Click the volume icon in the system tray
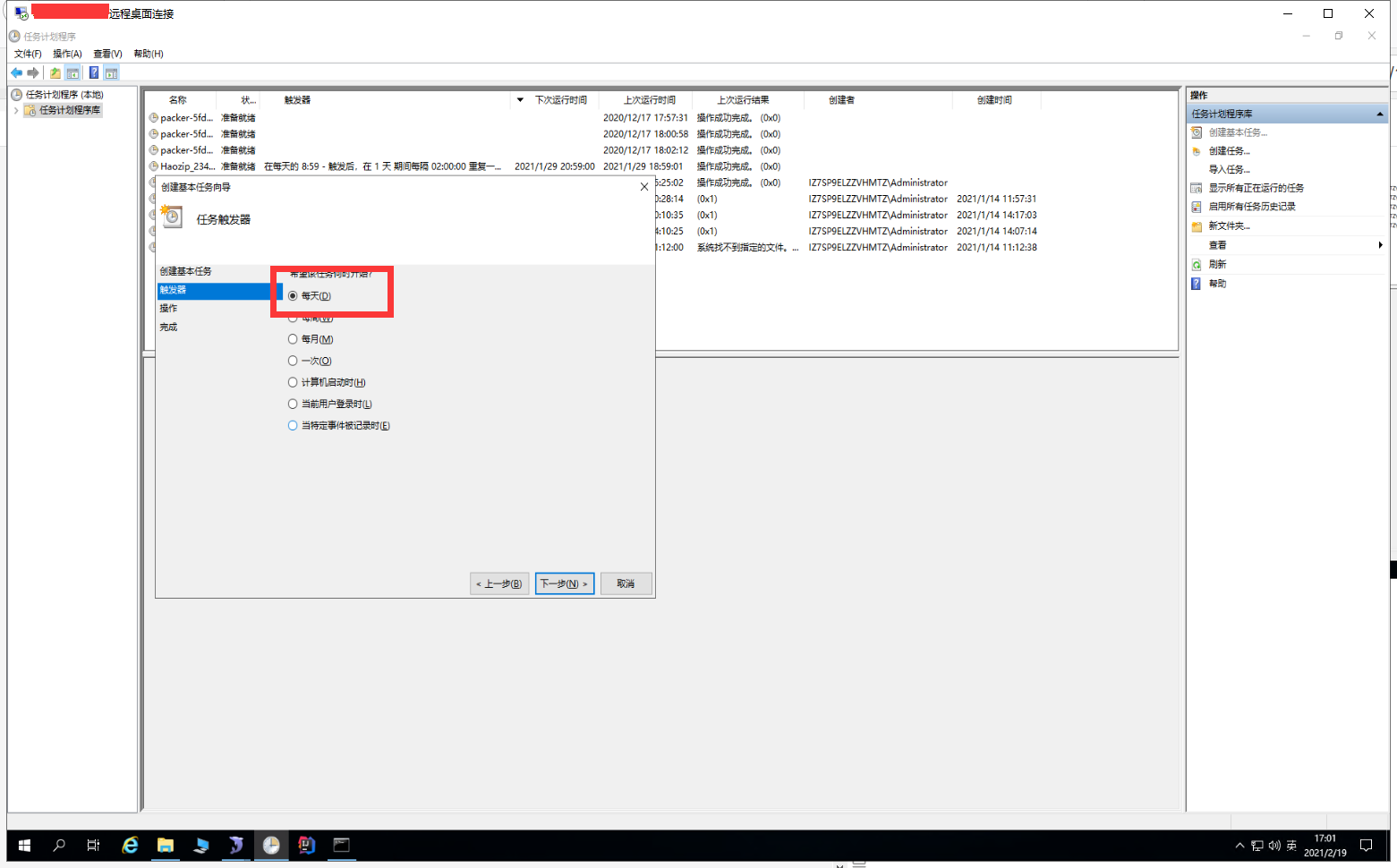This screenshot has height=868, width=1397. [1274, 846]
